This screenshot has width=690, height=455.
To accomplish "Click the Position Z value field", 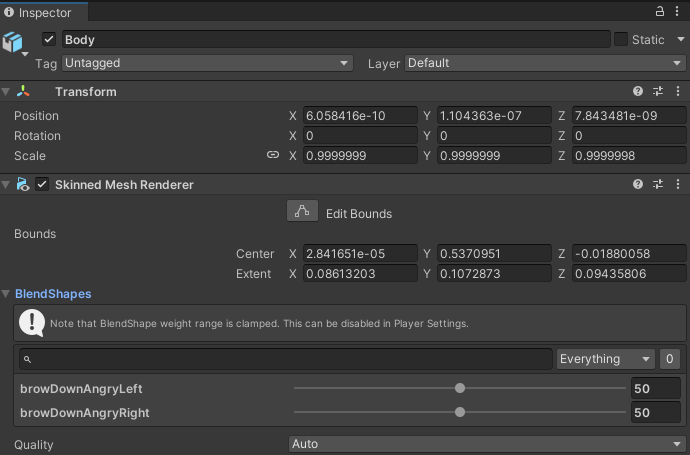I will pyautogui.click(x=629, y=115).
